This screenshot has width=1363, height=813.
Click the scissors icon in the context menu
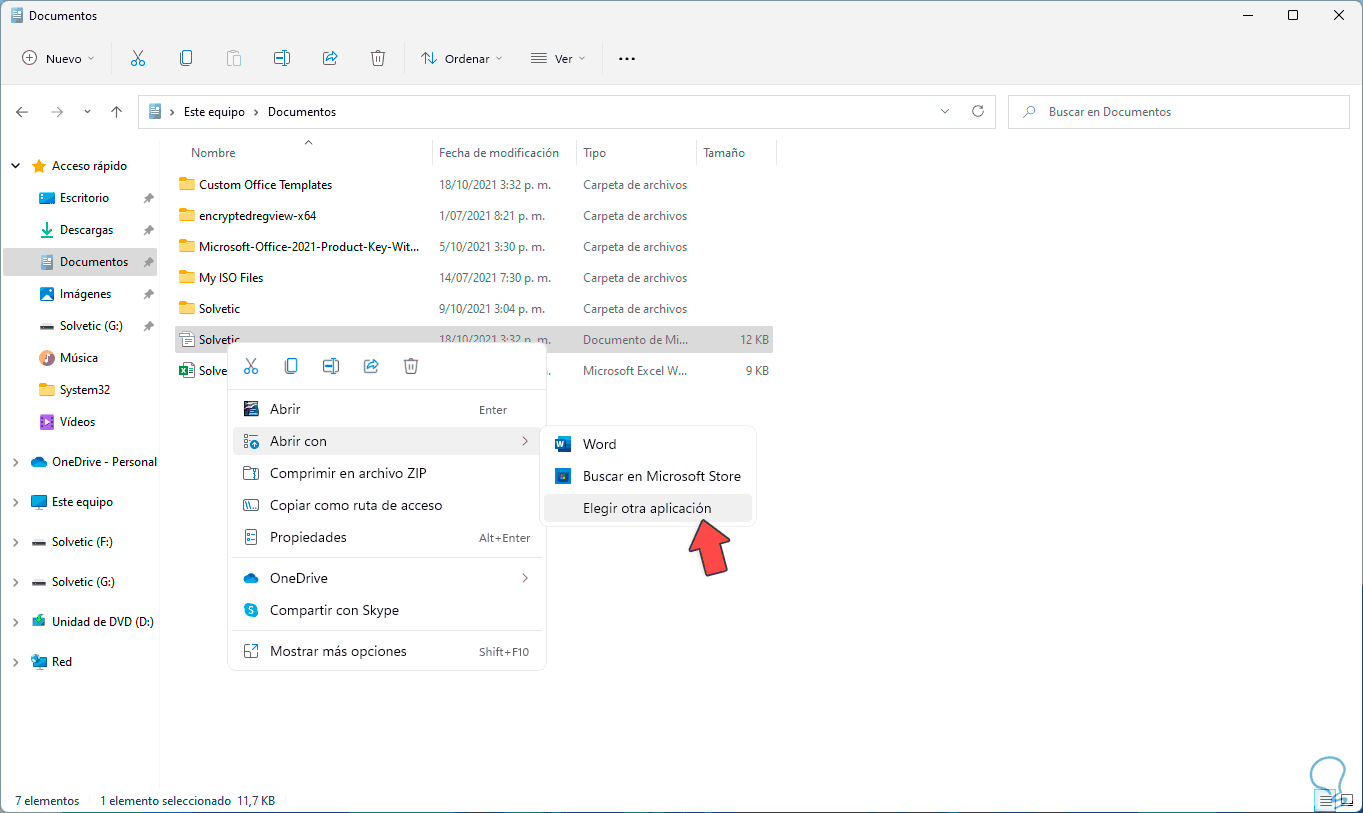251,366
